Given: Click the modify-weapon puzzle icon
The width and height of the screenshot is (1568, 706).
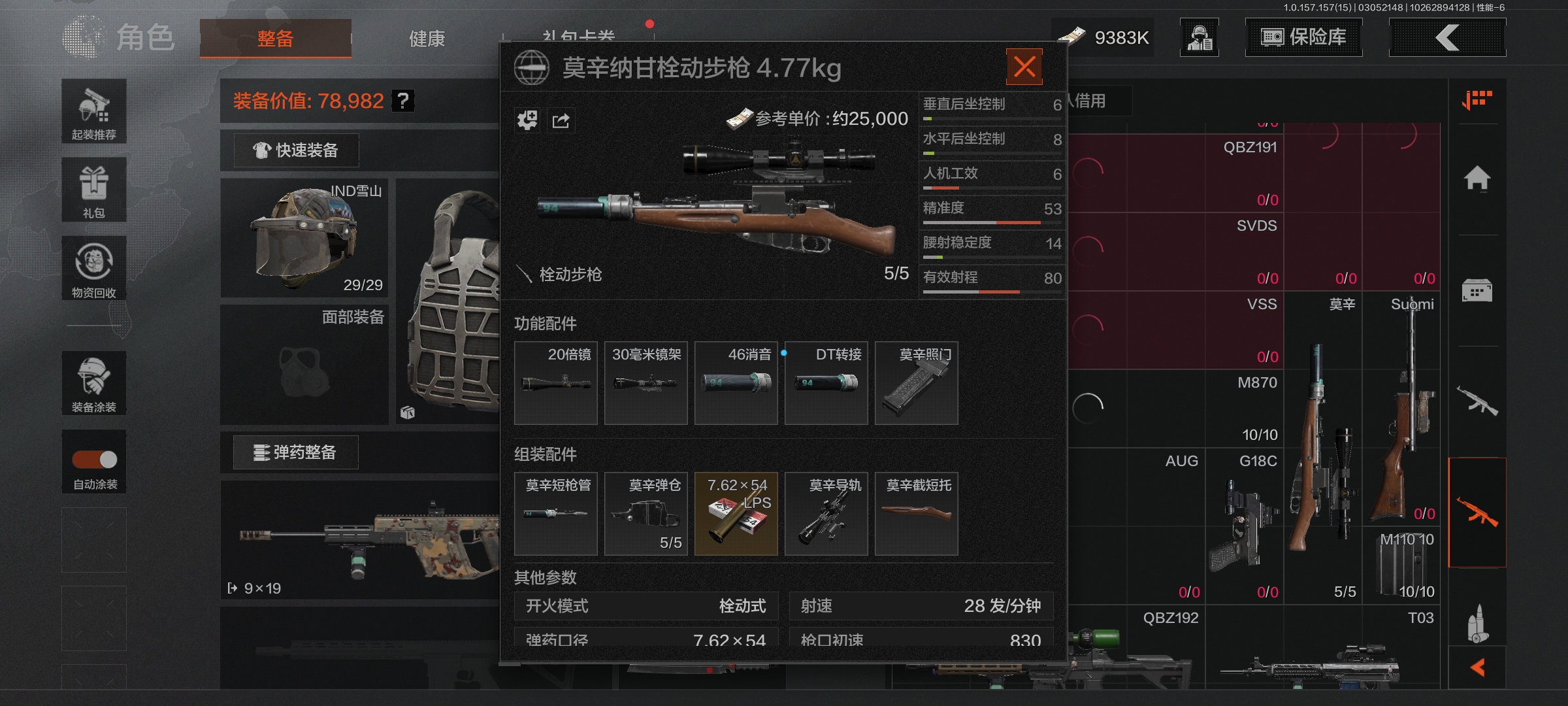Looking at the screenshot, I should click(527, 121).
